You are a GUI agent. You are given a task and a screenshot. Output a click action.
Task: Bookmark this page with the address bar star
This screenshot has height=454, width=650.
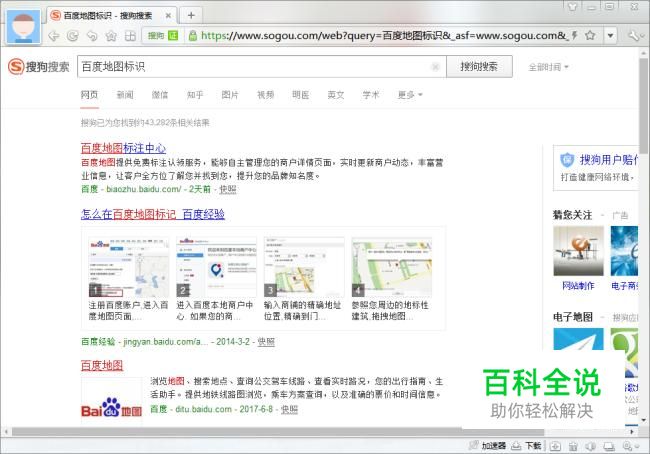tap(590, 36)
